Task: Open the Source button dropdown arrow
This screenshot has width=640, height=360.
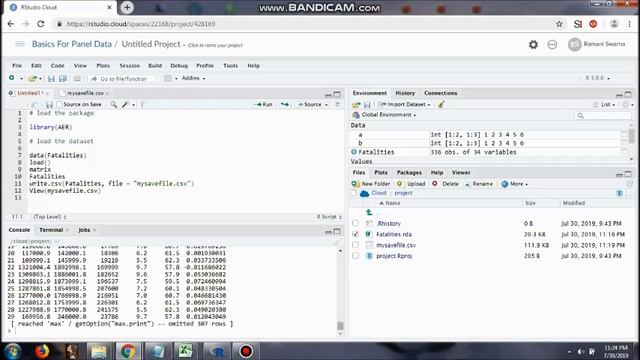Action: [x=327, y=105]
